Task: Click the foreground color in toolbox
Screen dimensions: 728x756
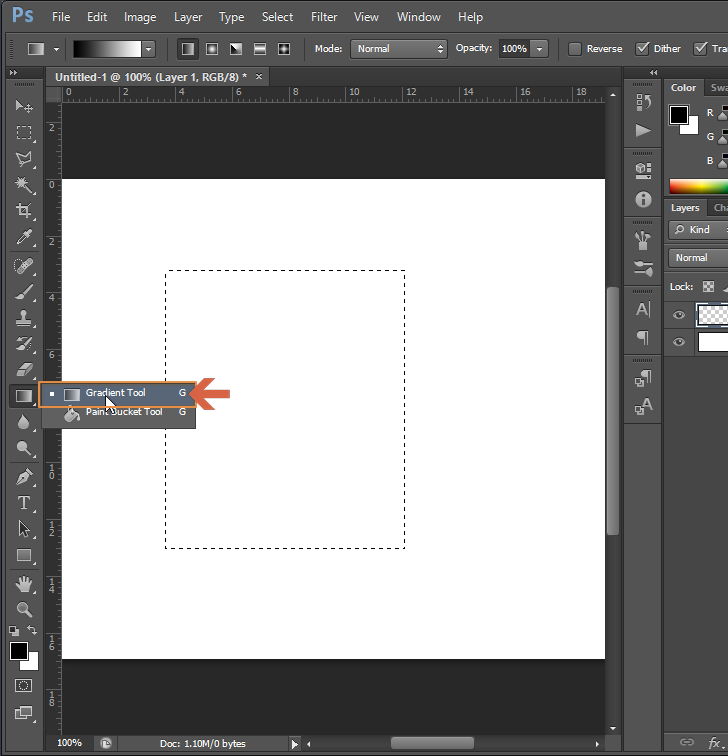Action: click(19, 651)
